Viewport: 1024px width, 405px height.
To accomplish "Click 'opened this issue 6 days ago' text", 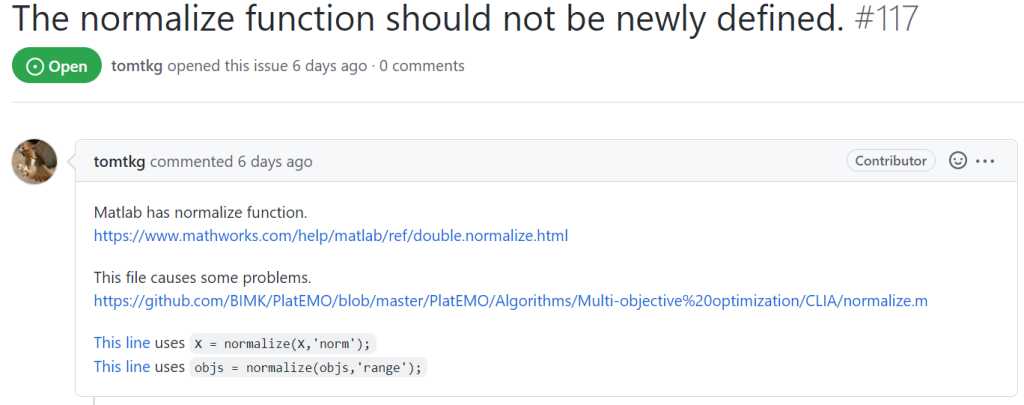I will pyautogui.click(x=267, y=66).
